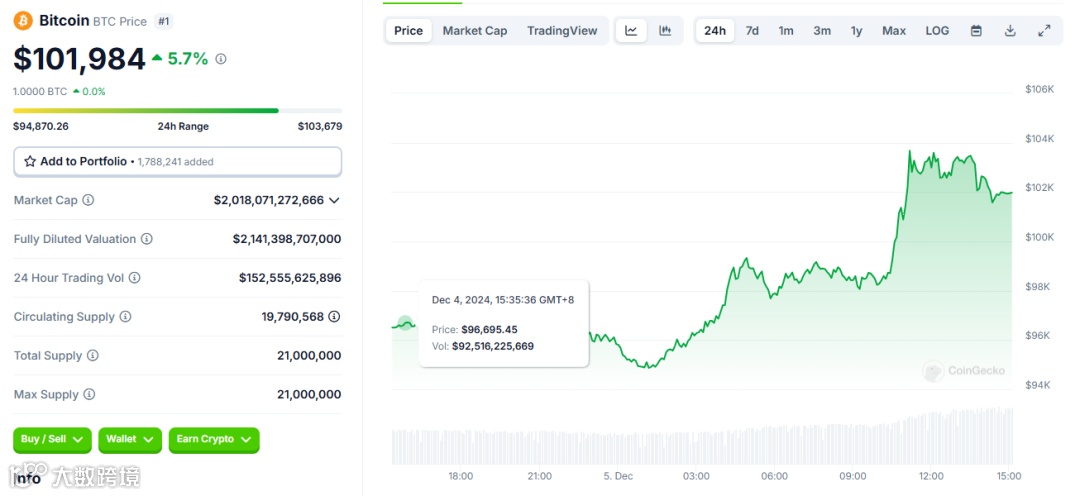Screen dimensions: 1080x496
Task: Open the Buy / Sell dropdown
Action: coord(52,440)
